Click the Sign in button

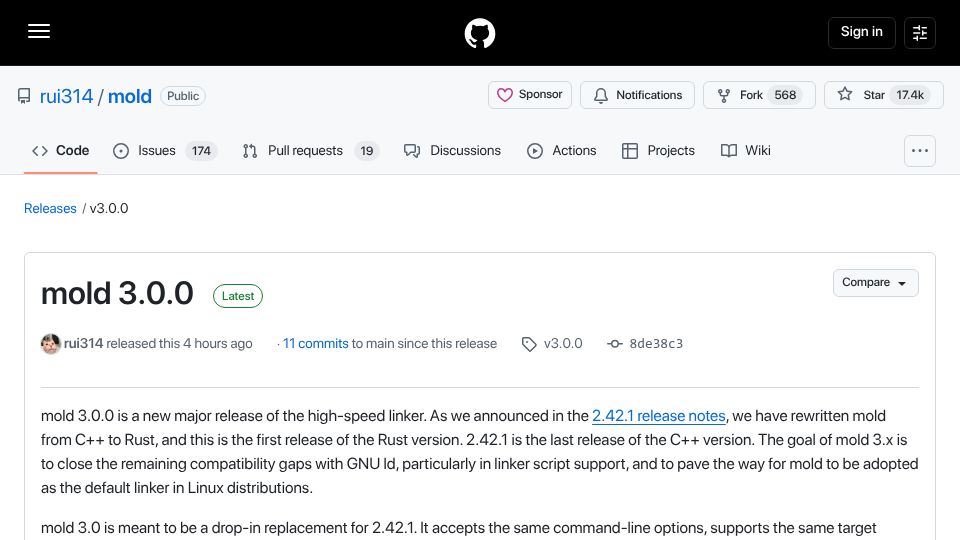tap(861, 32)
